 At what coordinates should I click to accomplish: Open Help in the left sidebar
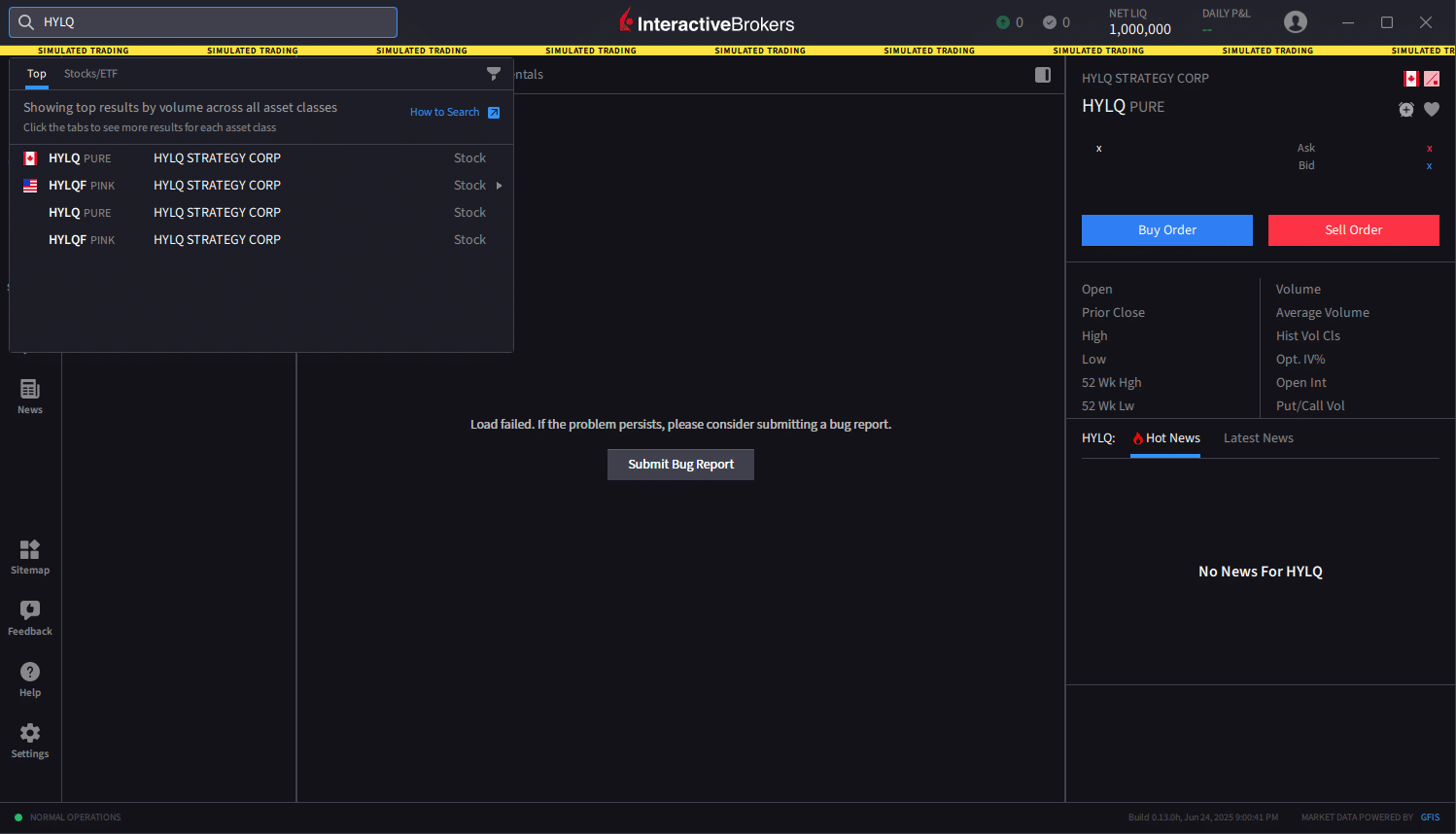click(30, 679)
